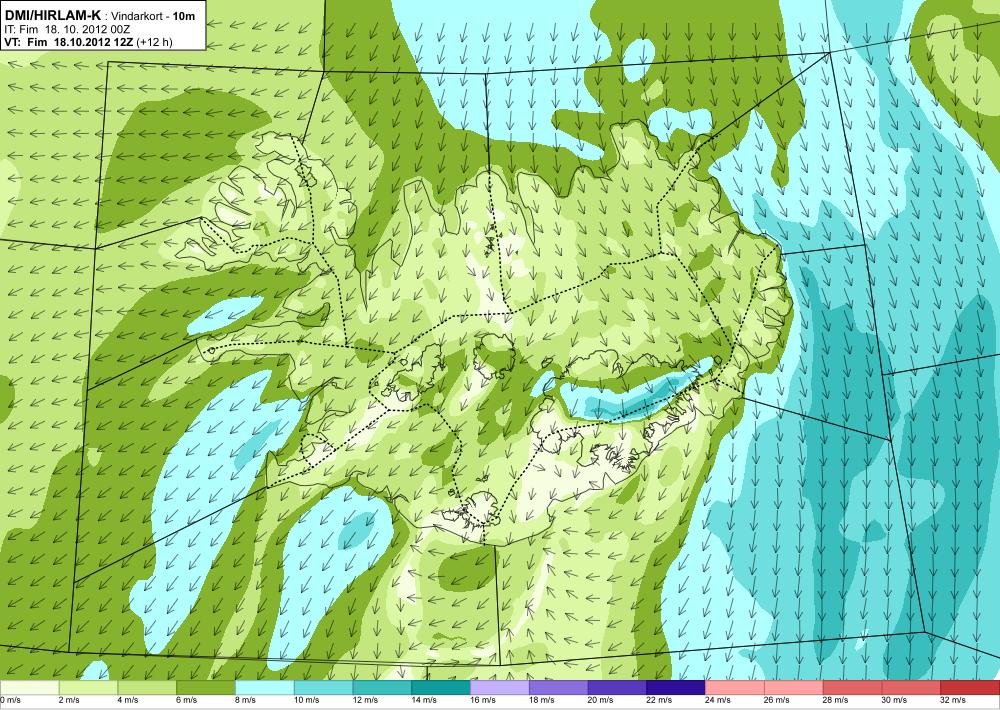Click the '10 m/s' legend label
The image size is (1000, 710).
tap(306, 700)
